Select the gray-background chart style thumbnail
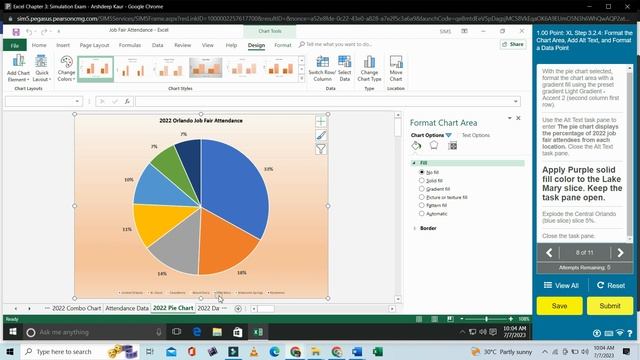Image resolution: width=640 pixels, height=360 pixels. click(206, 68)
